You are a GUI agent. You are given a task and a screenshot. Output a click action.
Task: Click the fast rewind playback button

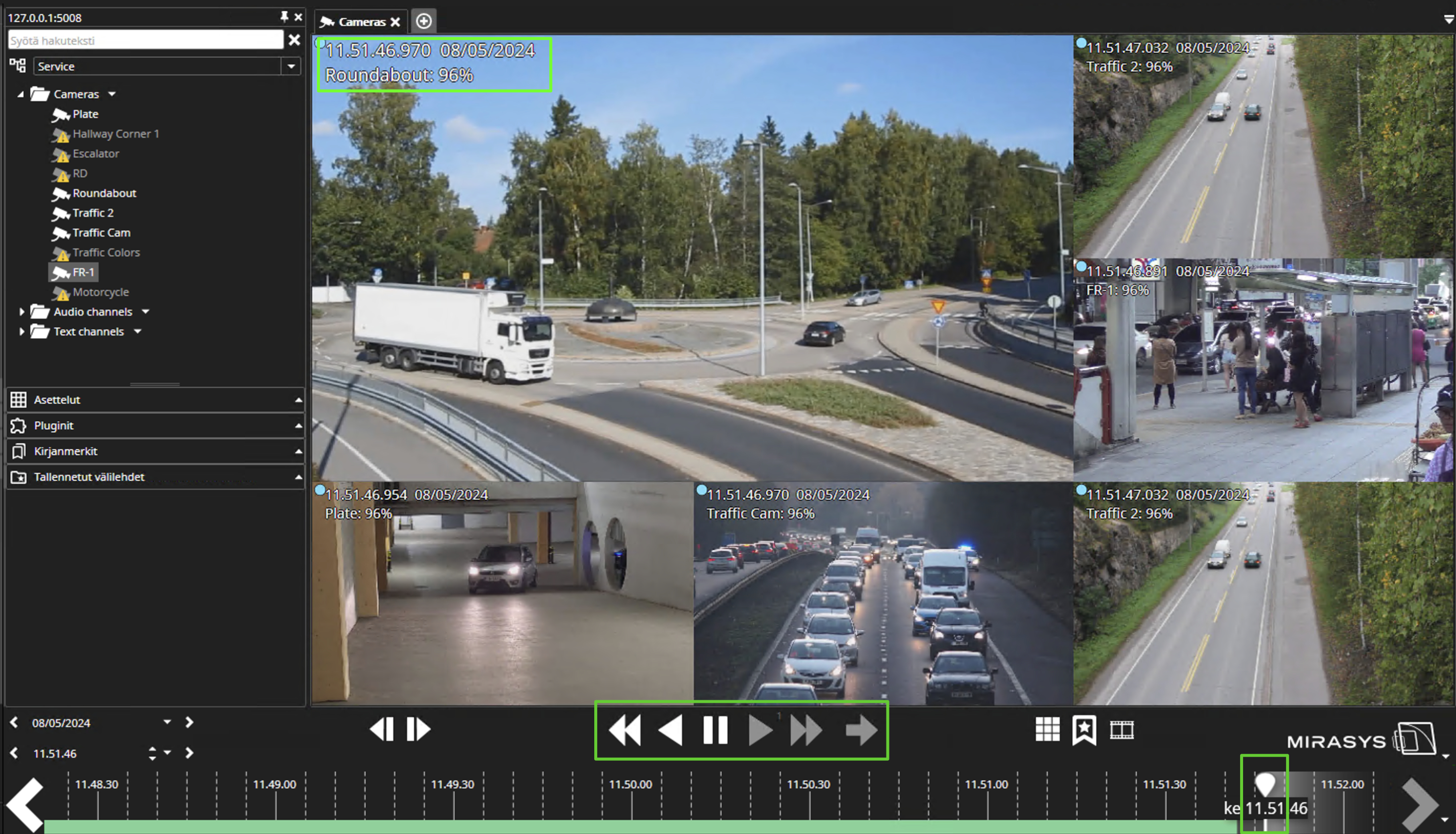[624, 730]
